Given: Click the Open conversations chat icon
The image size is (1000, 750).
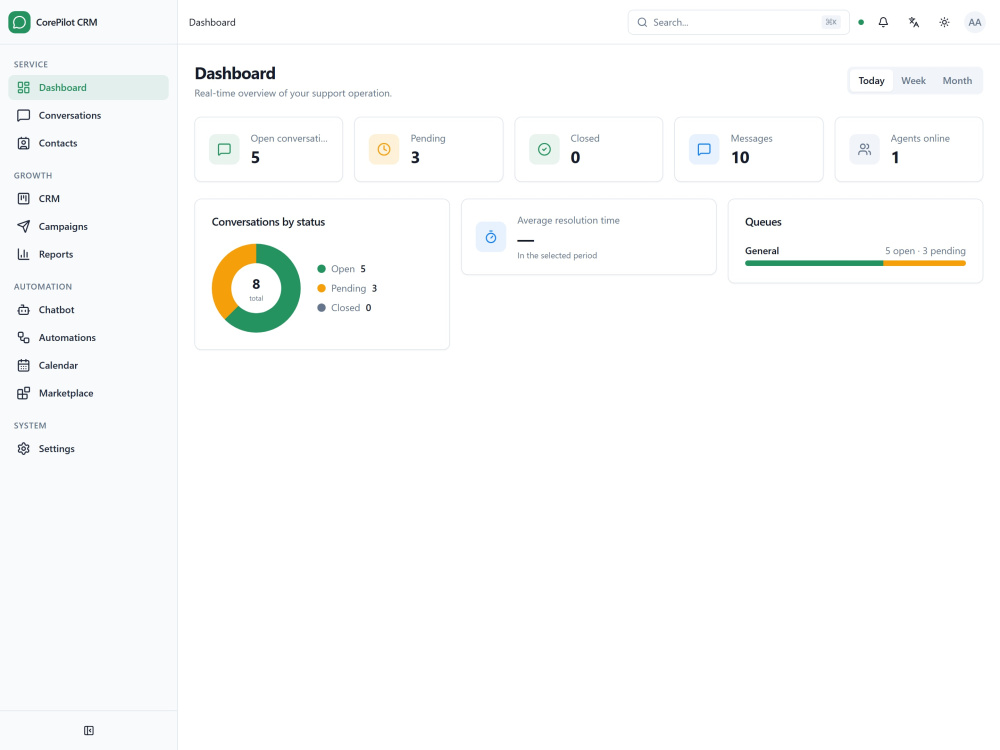Looking at the screenshot, I should click(224, 149).
